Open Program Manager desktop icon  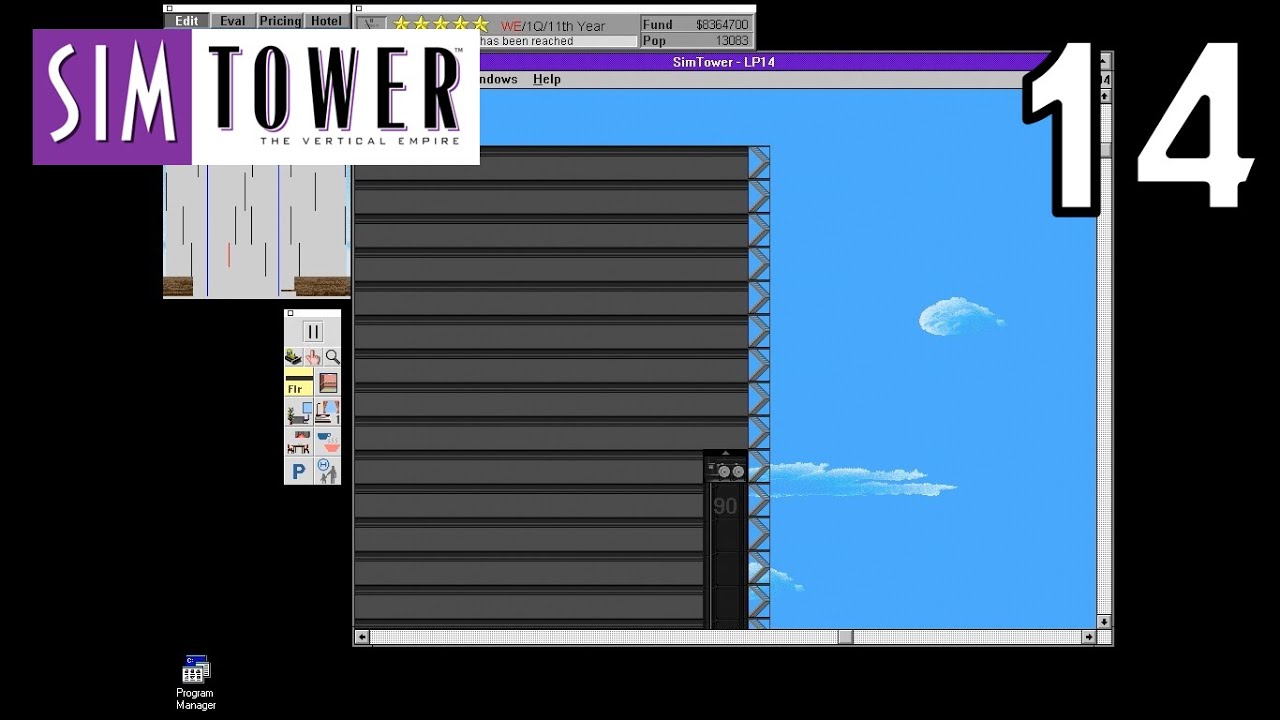[x=196, y=683]
